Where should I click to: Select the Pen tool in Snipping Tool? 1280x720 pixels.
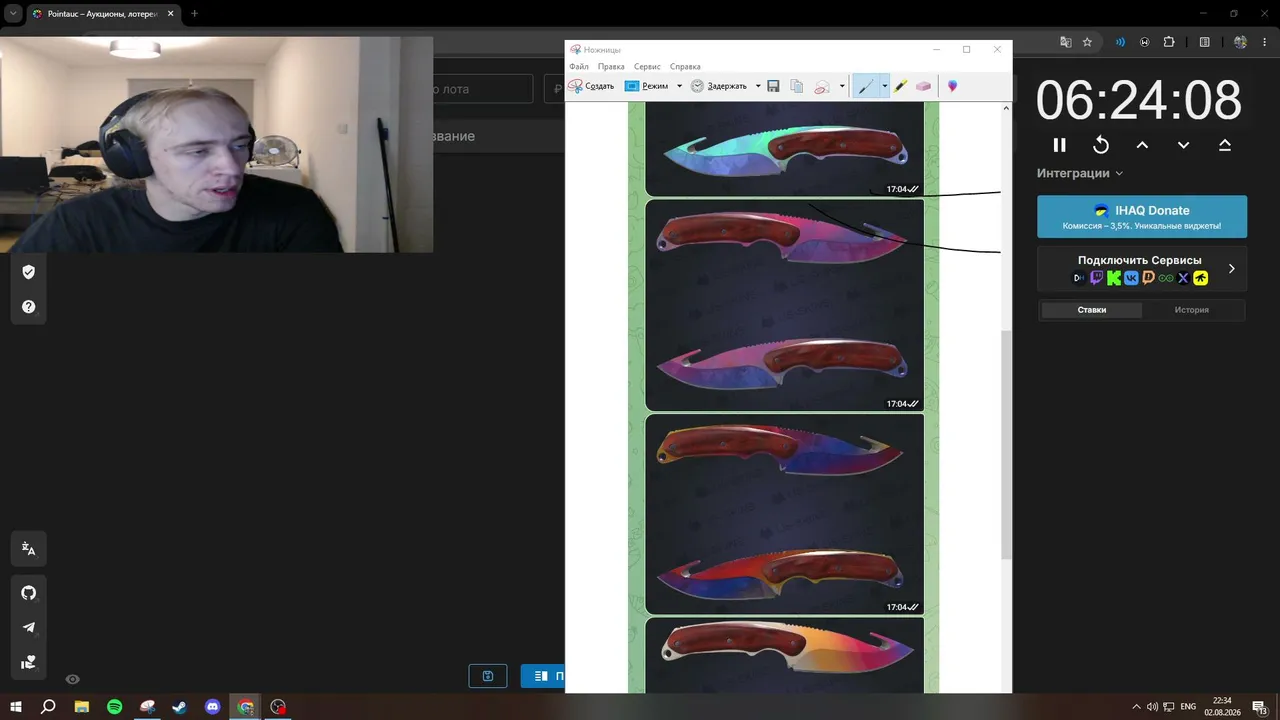(x=866, y=86)
